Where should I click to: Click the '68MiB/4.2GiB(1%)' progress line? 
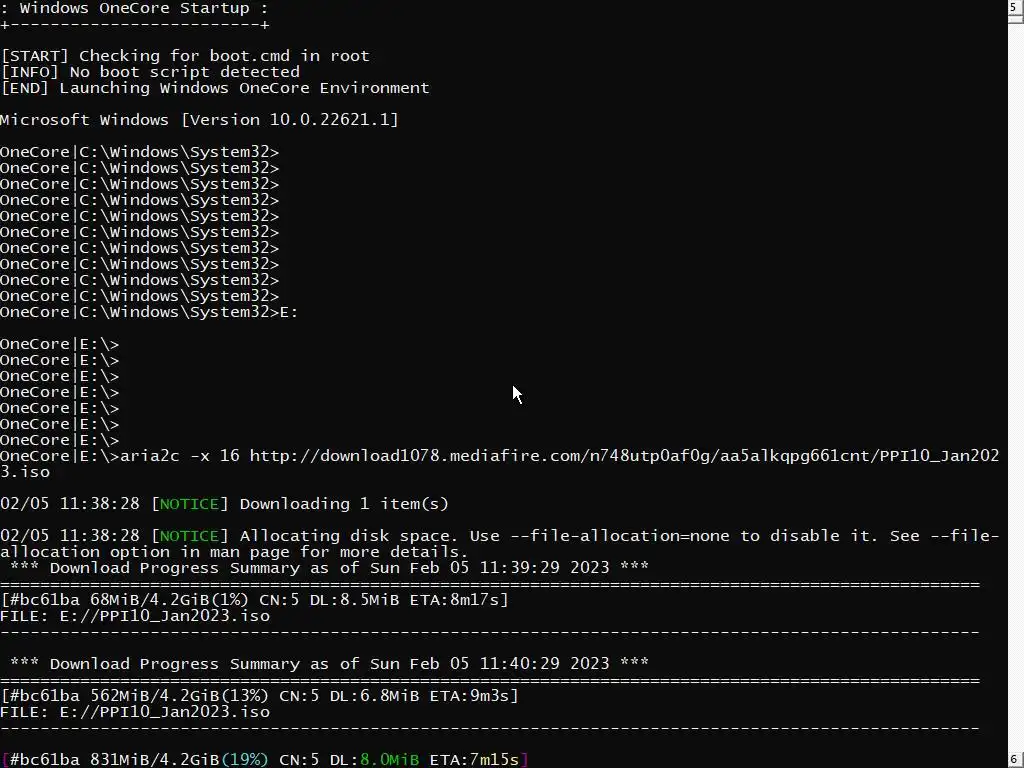tap(254, 600)
